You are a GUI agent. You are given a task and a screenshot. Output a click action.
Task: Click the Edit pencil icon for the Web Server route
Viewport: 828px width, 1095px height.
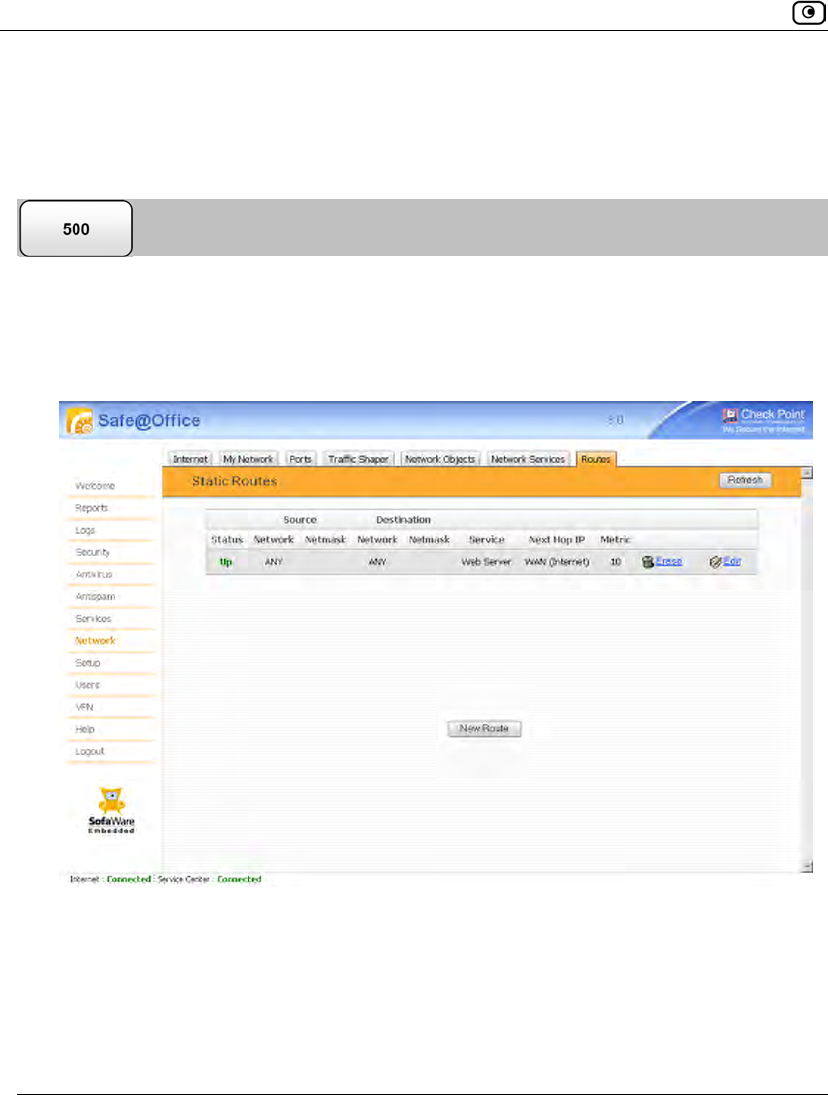[715, 561]
